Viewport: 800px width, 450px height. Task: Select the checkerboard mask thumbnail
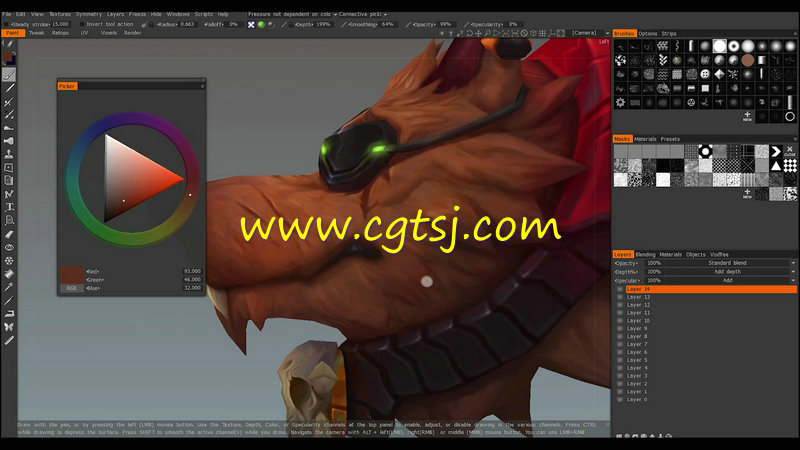click(790, 165)
